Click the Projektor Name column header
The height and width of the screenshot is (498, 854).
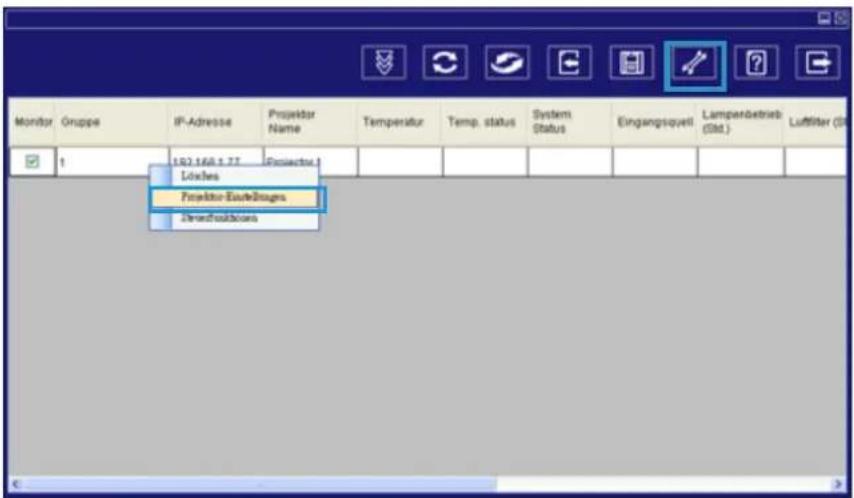[310, 122]
